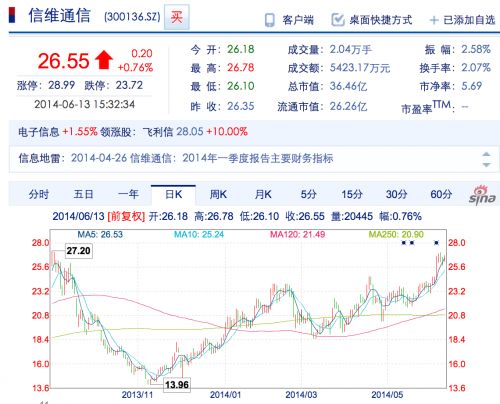Open the 客户端 client link
500x404 pixels.
(x=298, y=20)
